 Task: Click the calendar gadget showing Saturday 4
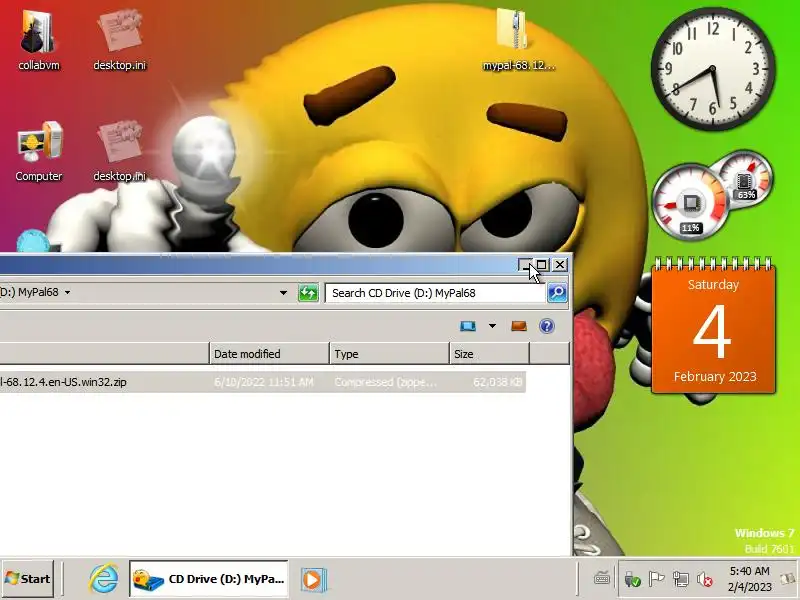pyautogui.click(x=713, y=327)
